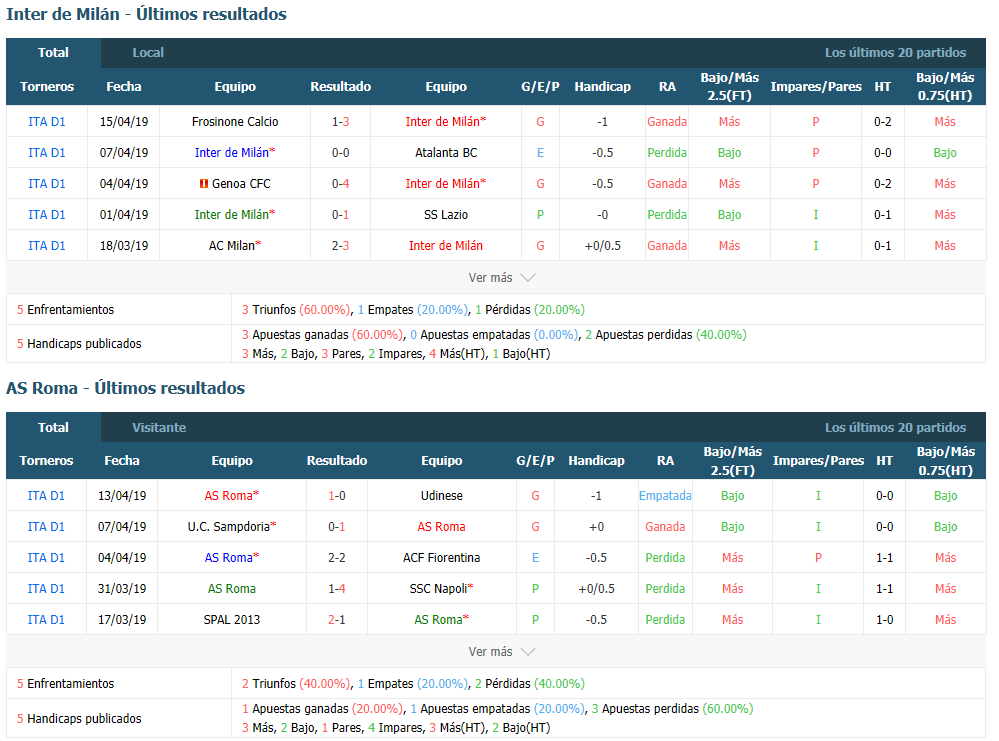
Task: Expand Ver más chevron under AS Roma table
Action: [528, 652]
